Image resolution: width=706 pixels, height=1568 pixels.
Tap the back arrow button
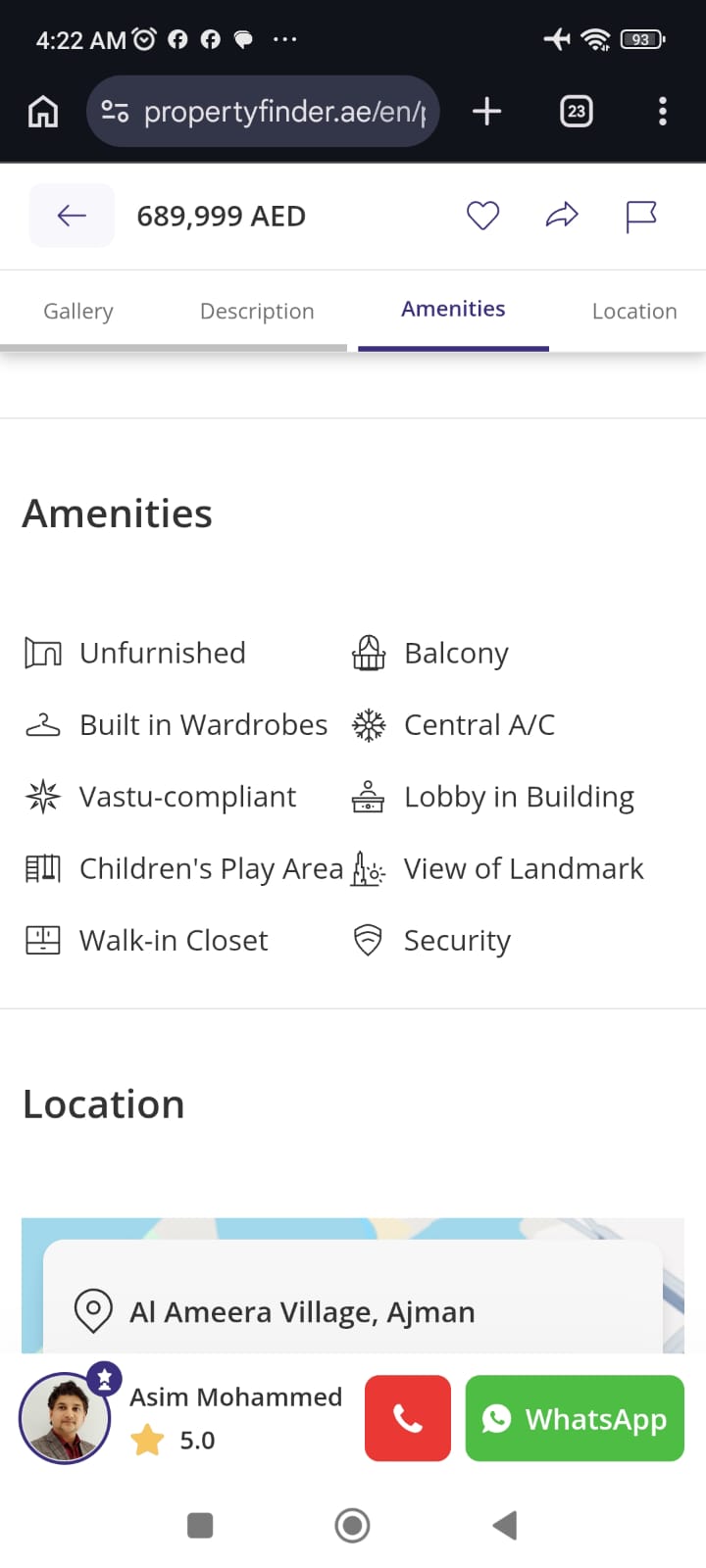72,216
